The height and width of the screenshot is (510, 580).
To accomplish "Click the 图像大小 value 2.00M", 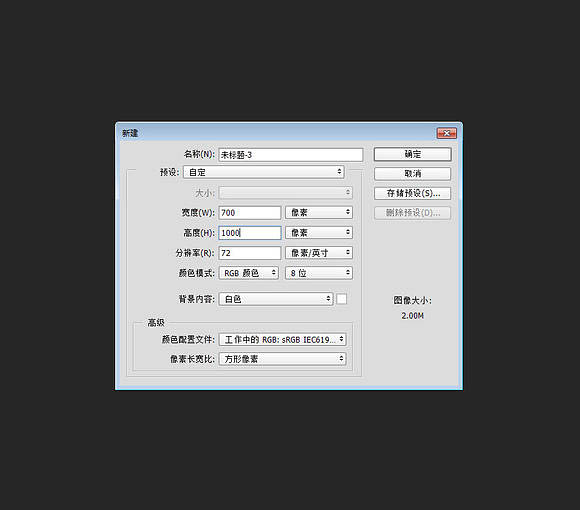I will click(x=412, y=316).
